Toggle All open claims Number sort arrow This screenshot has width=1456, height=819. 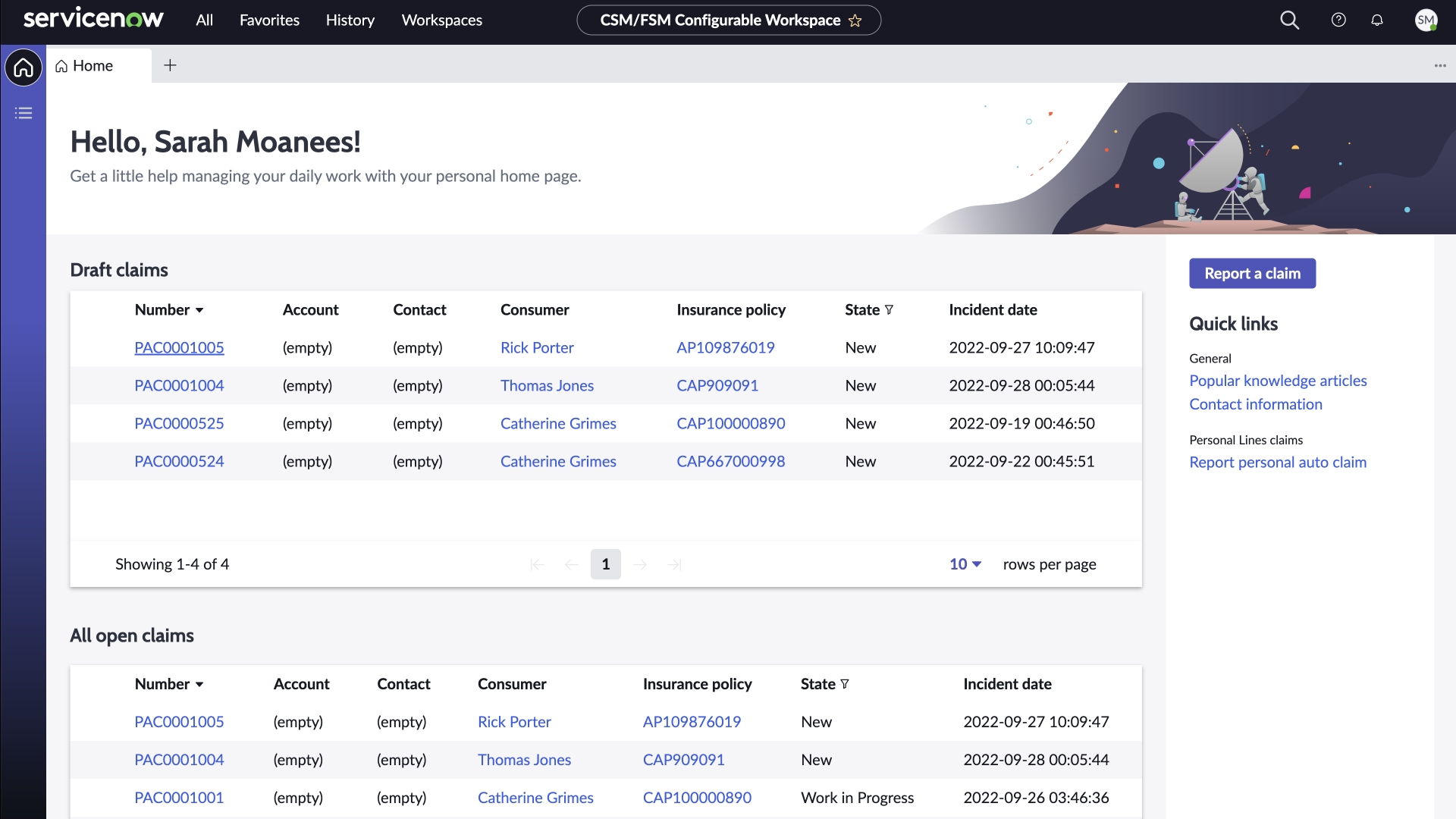[x=199, y=685]
